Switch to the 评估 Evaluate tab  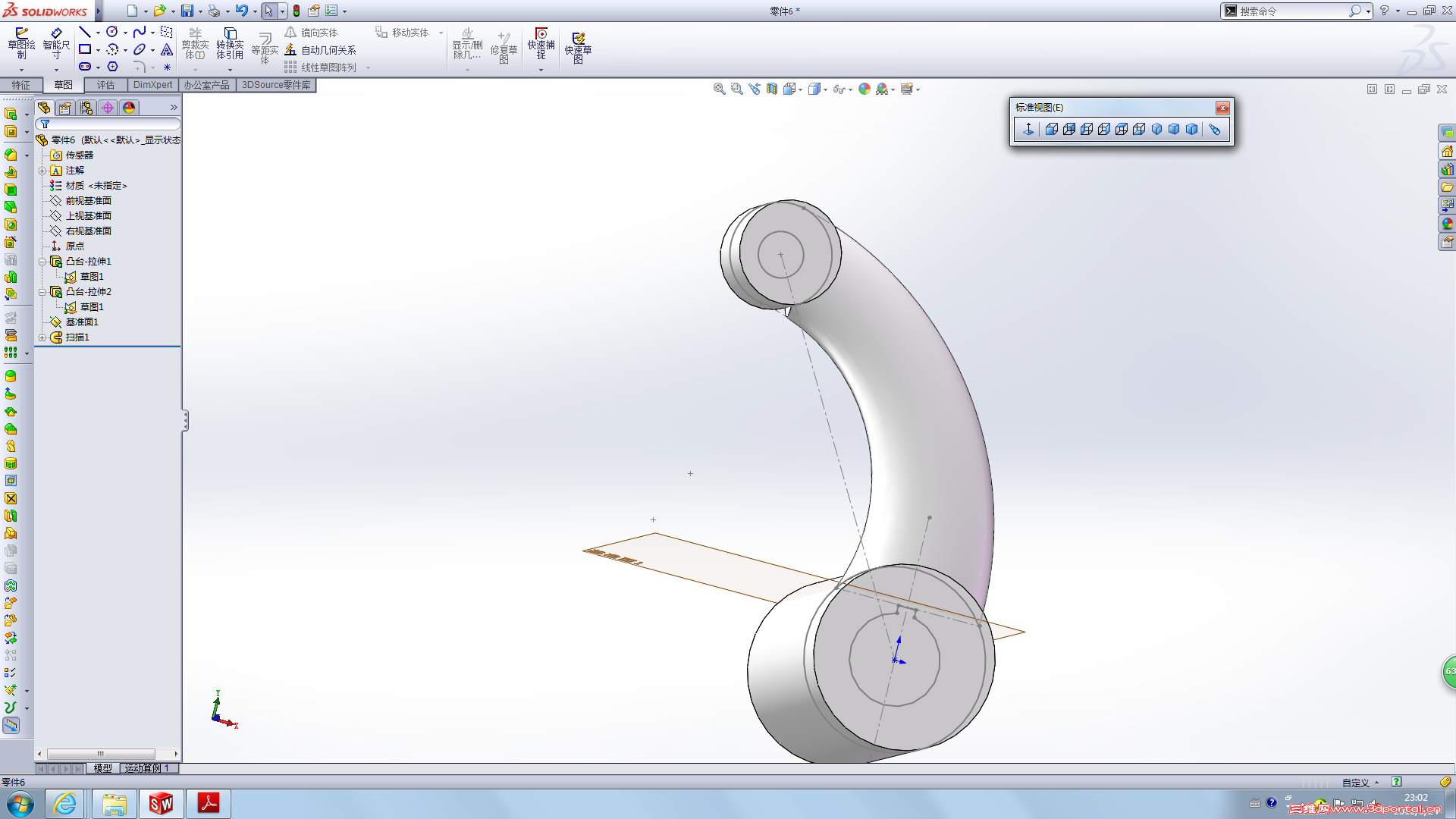point(105,85)
